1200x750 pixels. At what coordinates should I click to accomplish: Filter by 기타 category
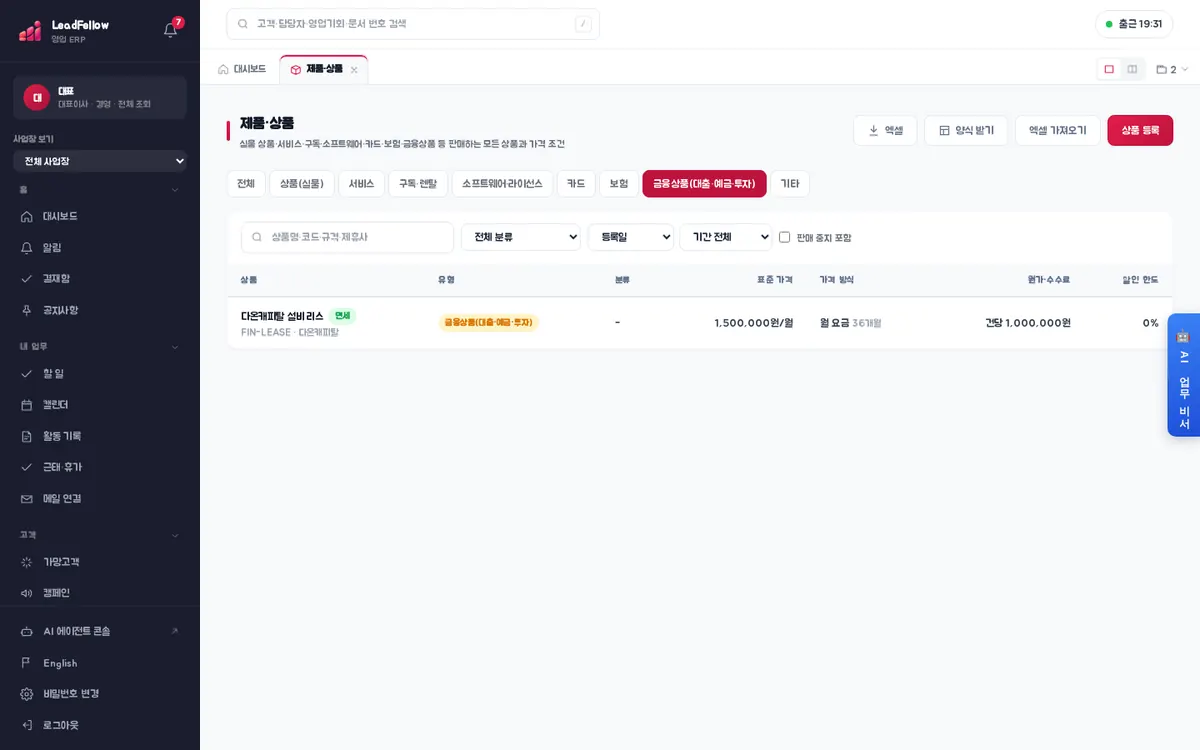click(x=790, y=184)
